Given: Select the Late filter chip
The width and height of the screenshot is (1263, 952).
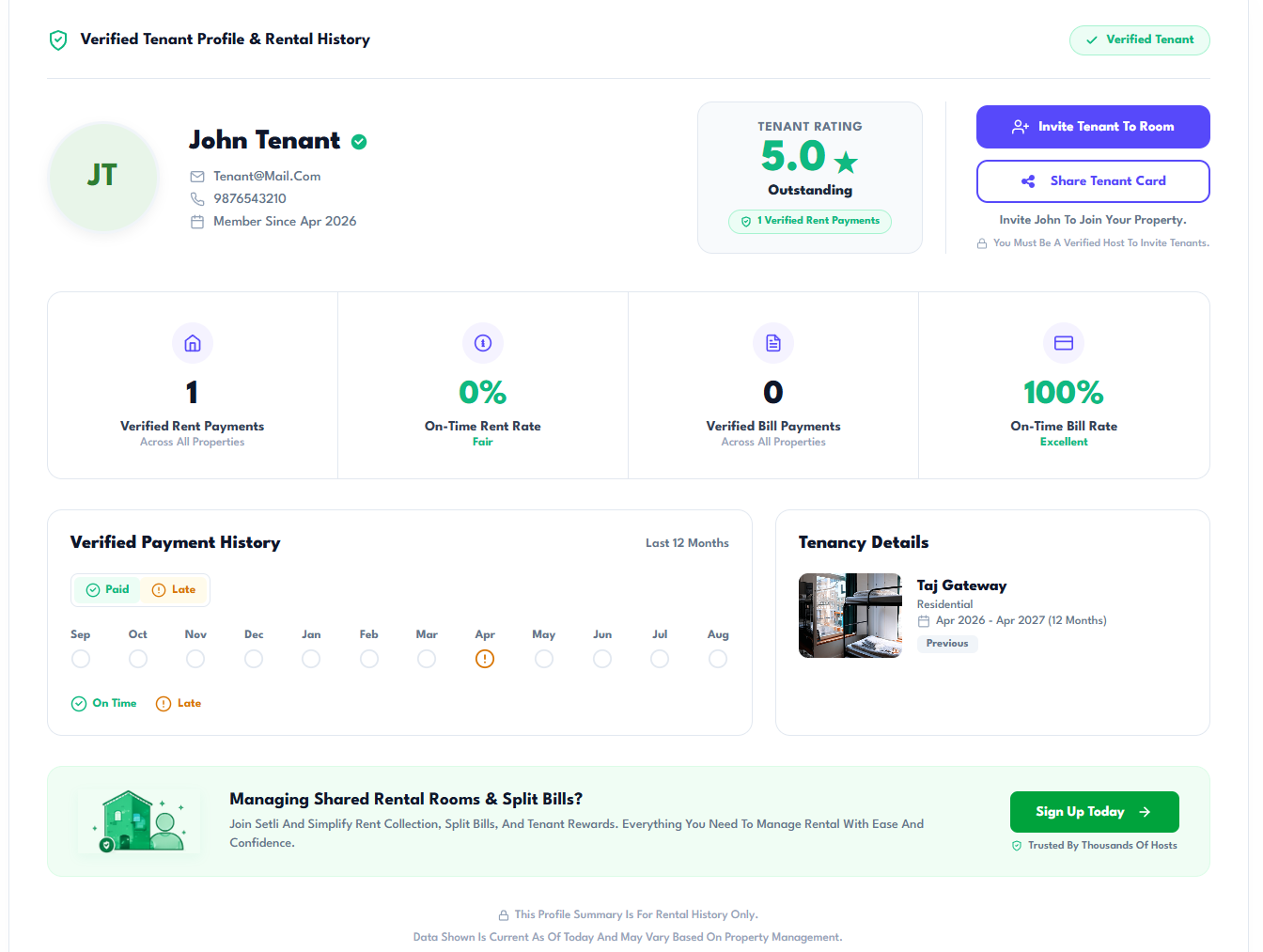Looking at the screenshot, I should click(x=174, y=590).
